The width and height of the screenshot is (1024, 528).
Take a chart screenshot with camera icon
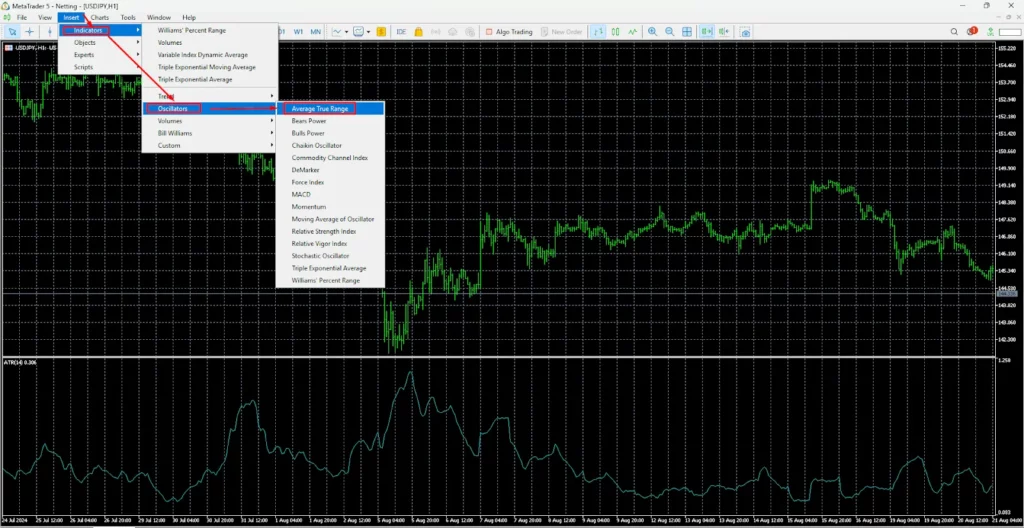[745, 31]
